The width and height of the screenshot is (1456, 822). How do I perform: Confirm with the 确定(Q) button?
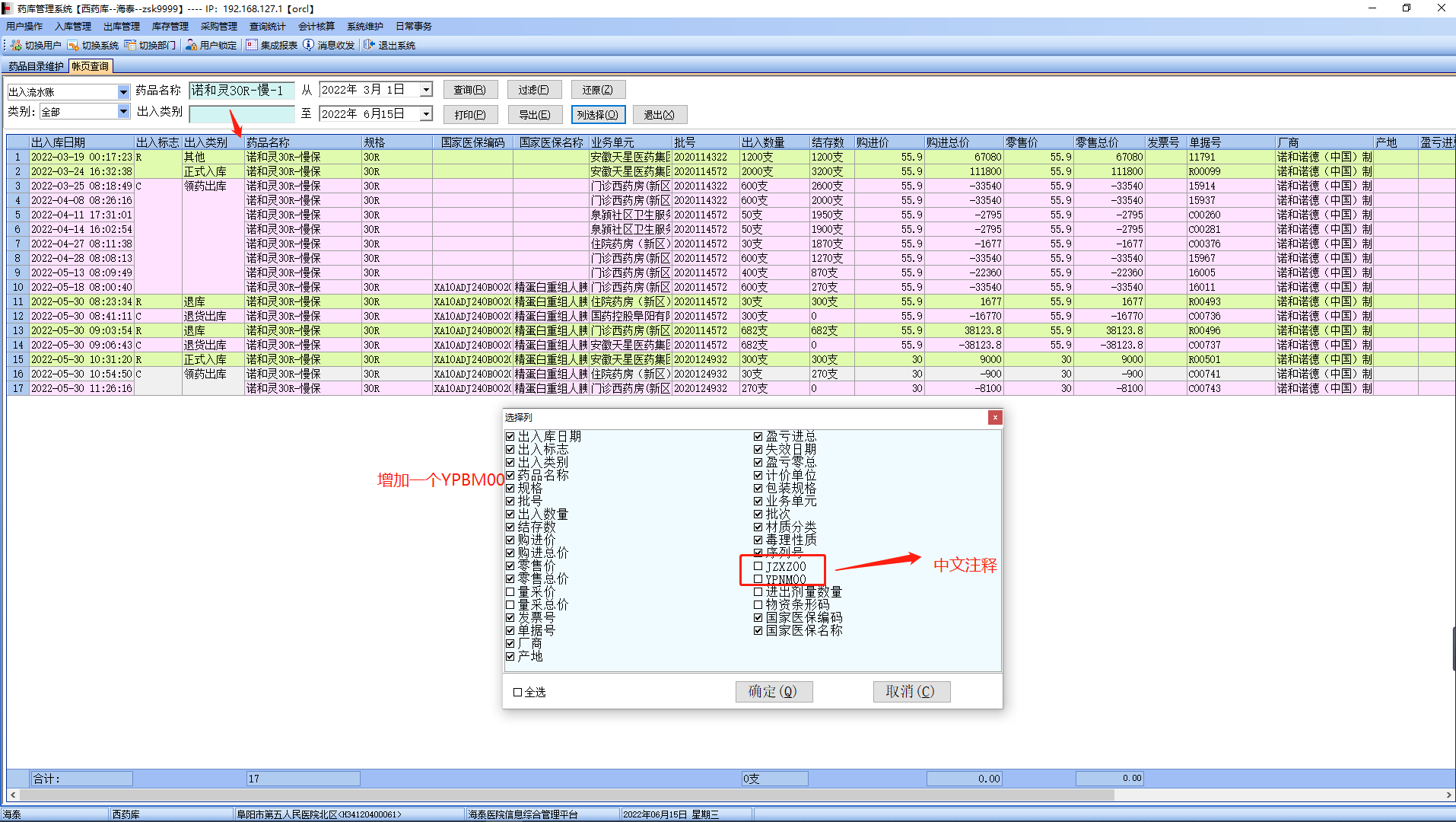pyautogui.click(x=774, y=692)
